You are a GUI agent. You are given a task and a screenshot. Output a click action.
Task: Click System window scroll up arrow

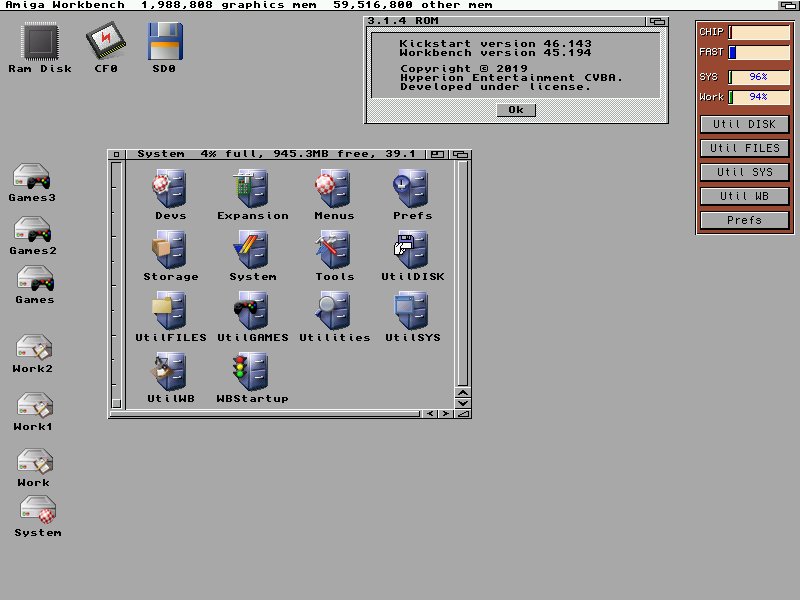pyautogui.click(x=463, y=392)
